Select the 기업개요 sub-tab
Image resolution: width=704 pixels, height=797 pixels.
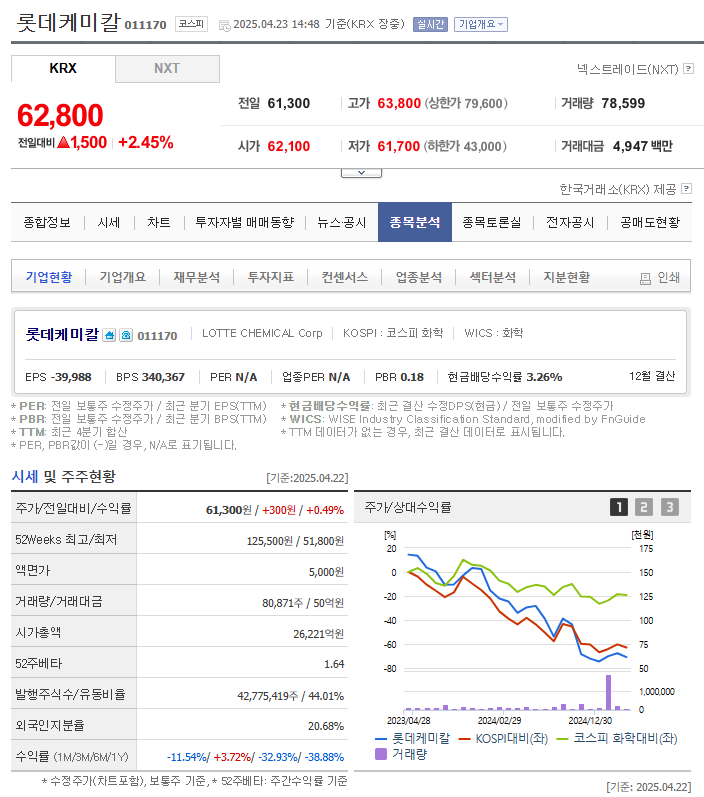click(x=123, y=277)
